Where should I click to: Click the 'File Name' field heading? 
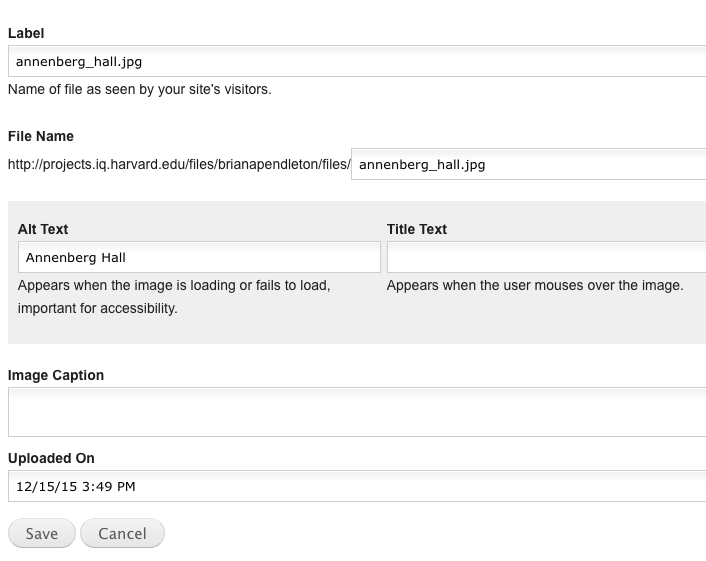(x=41, y=136)
